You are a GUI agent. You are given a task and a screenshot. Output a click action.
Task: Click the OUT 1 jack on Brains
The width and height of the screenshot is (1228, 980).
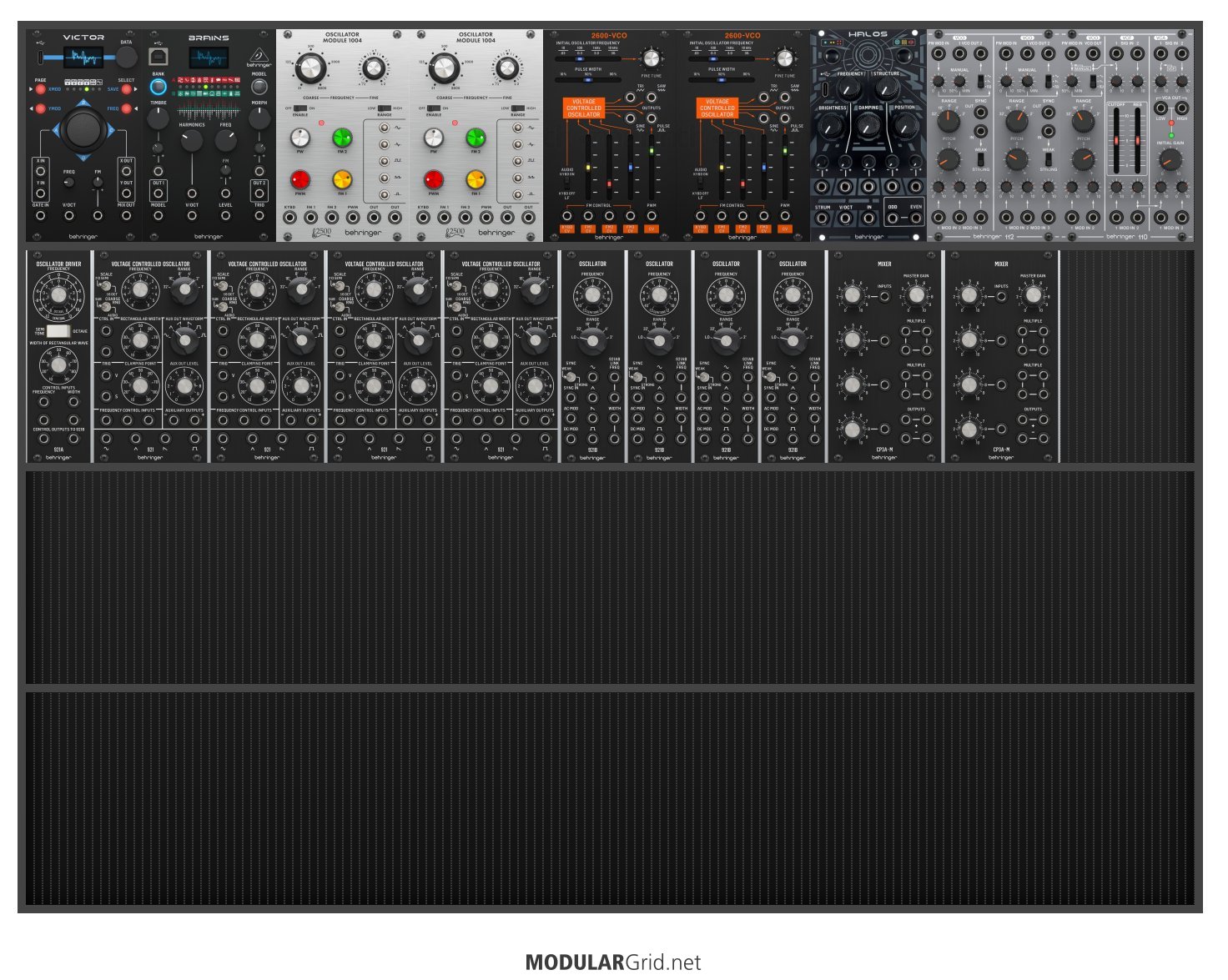point(159,193)
